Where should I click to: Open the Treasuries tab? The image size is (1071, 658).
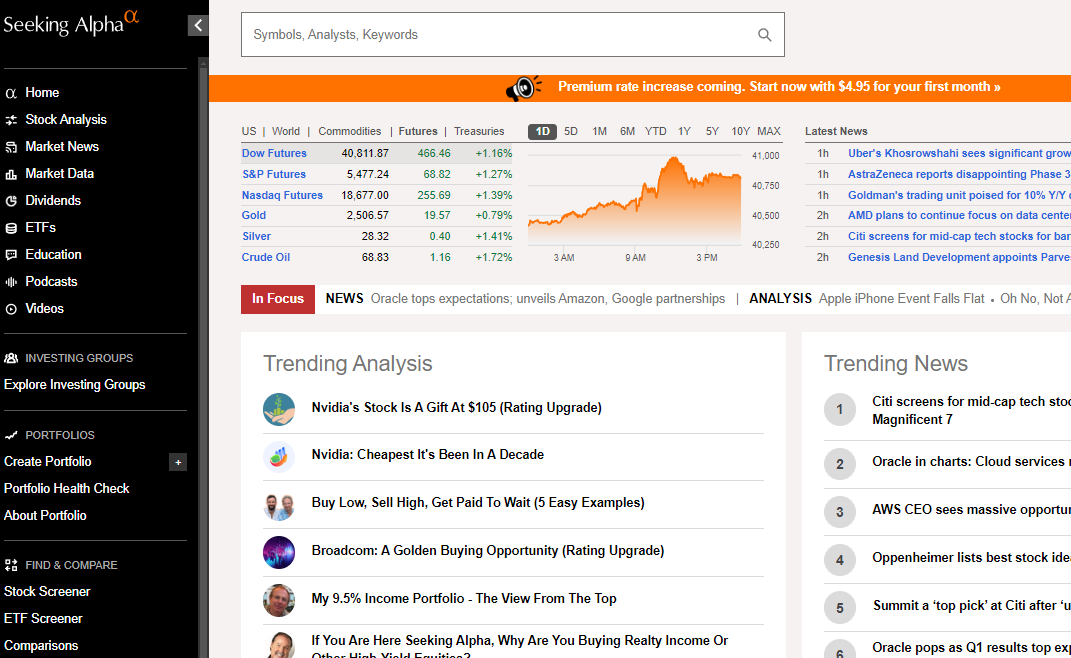479,131
